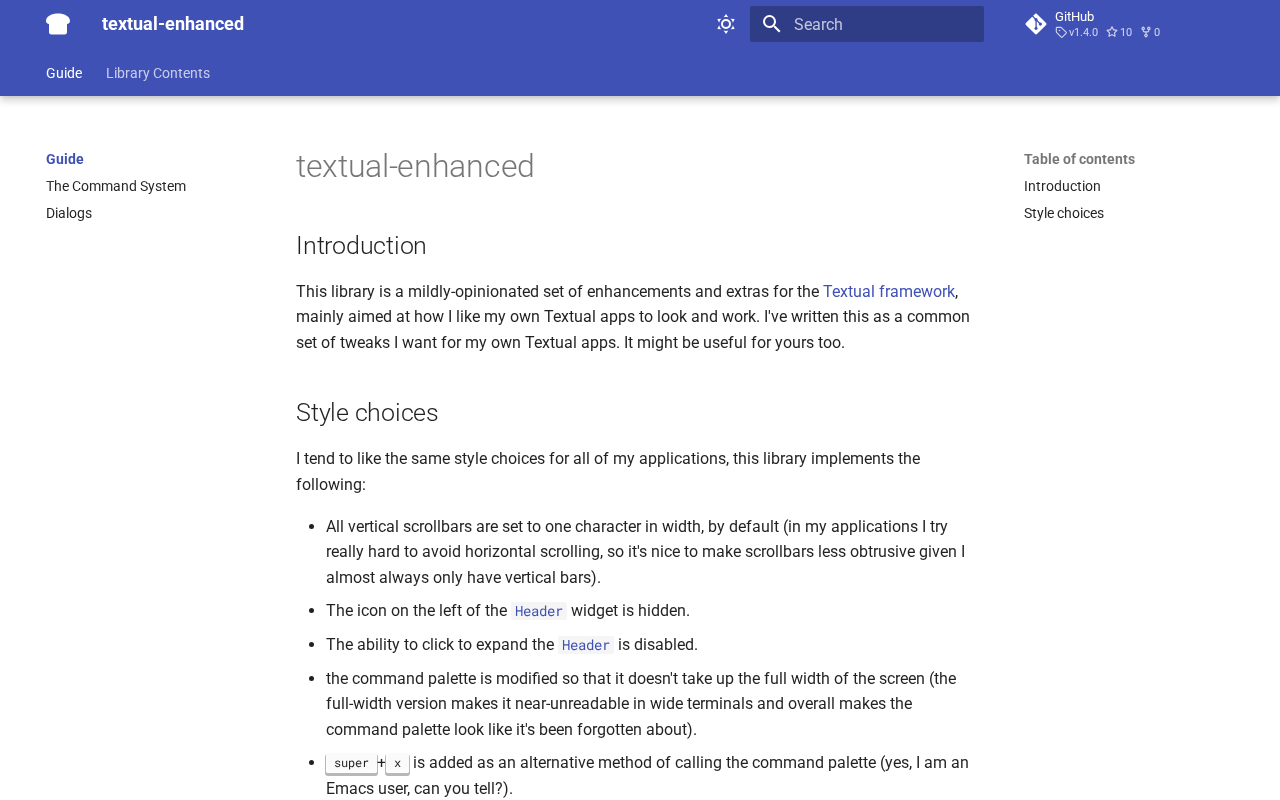Follow the Textual framework link
The image size is (1280, 800).
tap(888, 292)
